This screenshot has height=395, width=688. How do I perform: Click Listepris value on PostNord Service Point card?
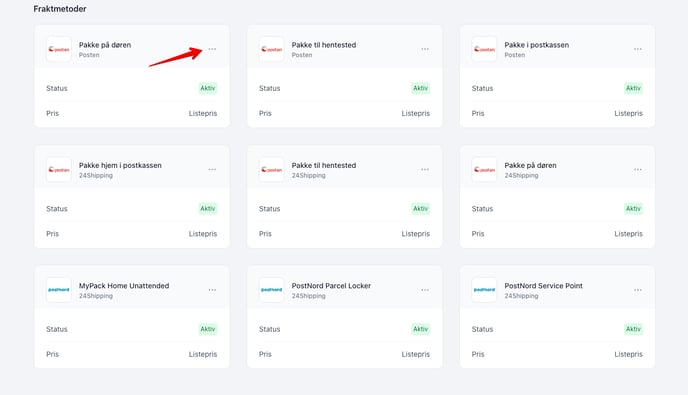(x=628, y=354)
